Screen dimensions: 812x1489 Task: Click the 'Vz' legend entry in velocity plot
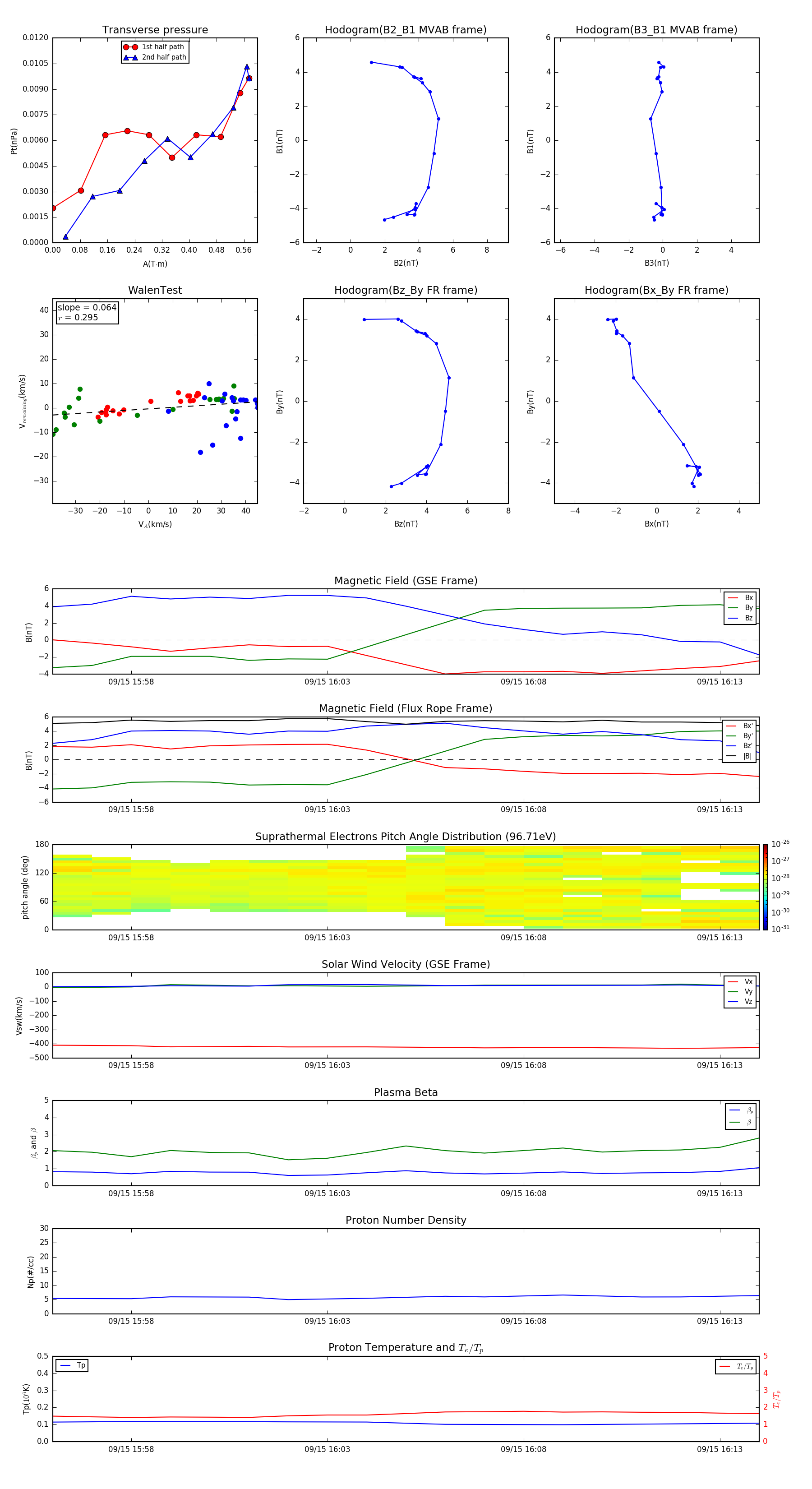(x=740, y=1001)
